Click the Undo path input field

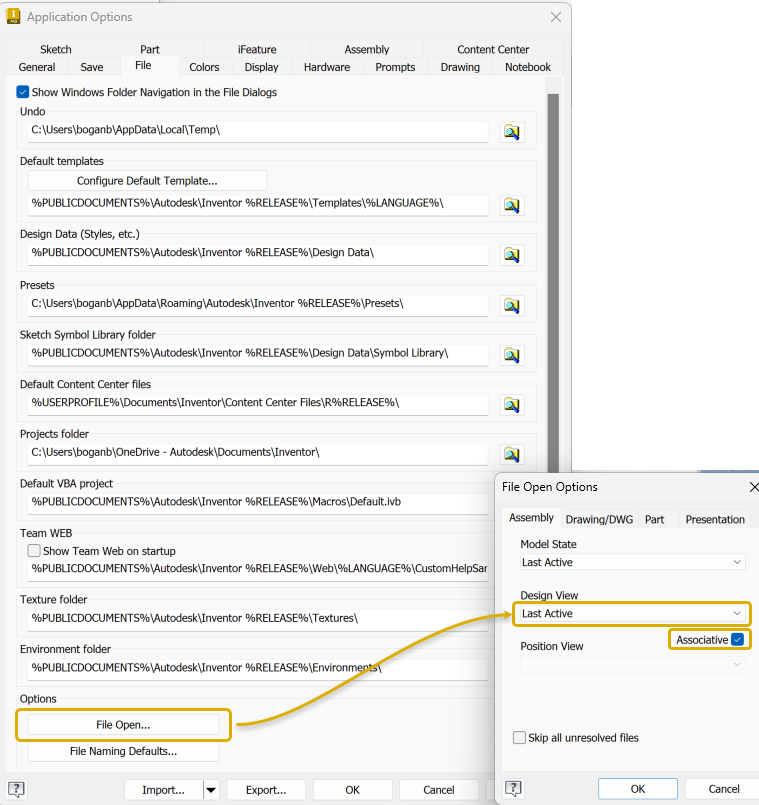point(258,130)
